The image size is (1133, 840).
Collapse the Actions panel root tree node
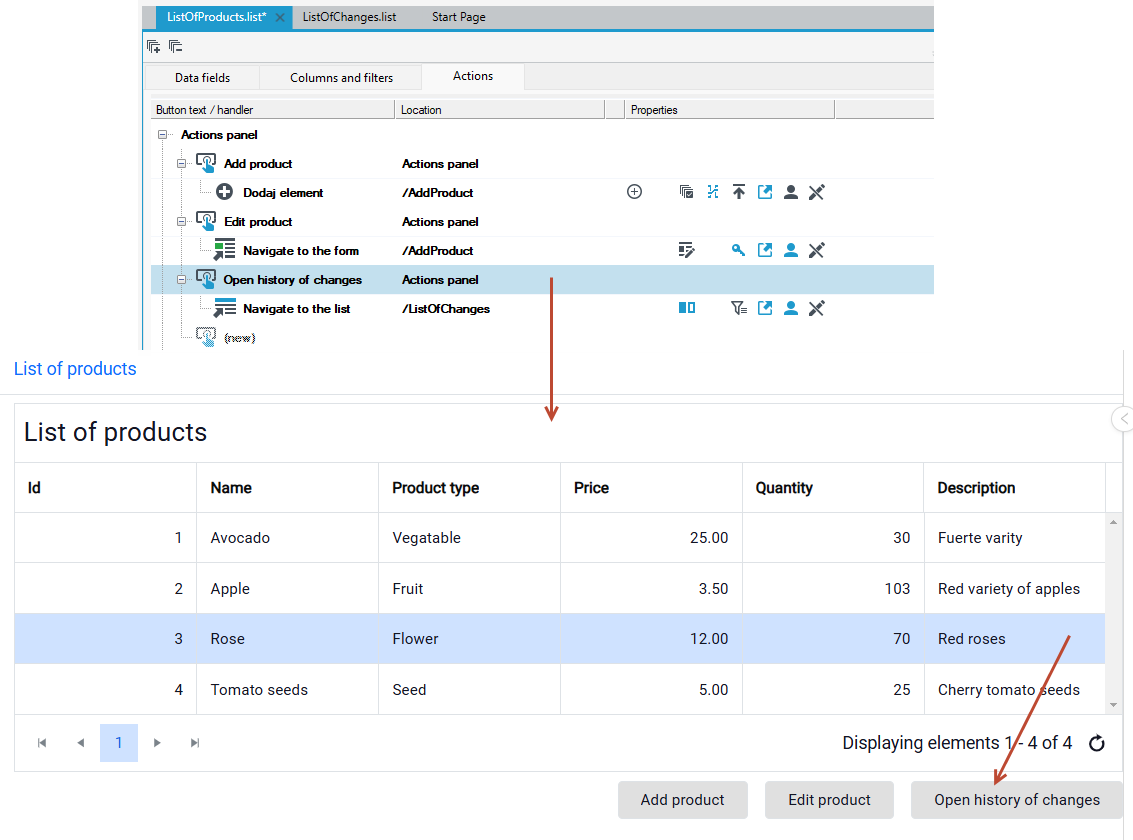click(163, 135)
